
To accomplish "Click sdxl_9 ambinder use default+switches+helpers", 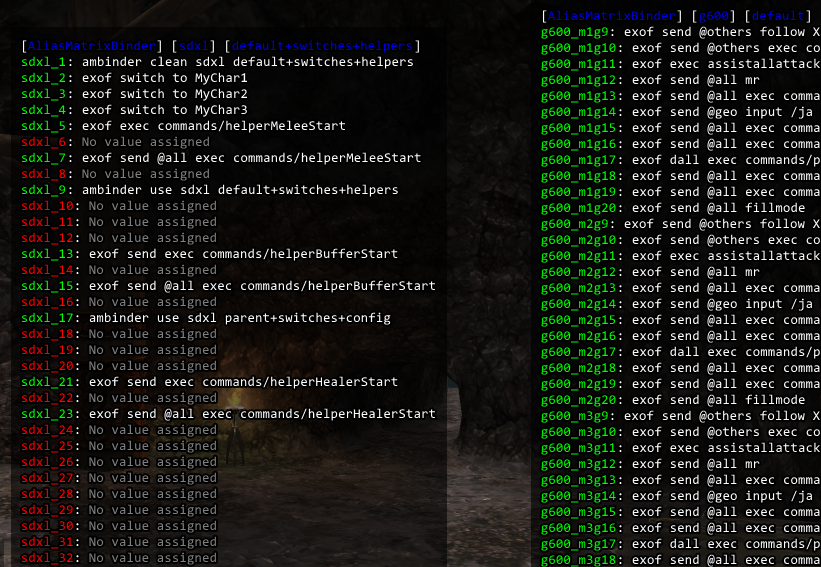I will click(x=209, y=190).
